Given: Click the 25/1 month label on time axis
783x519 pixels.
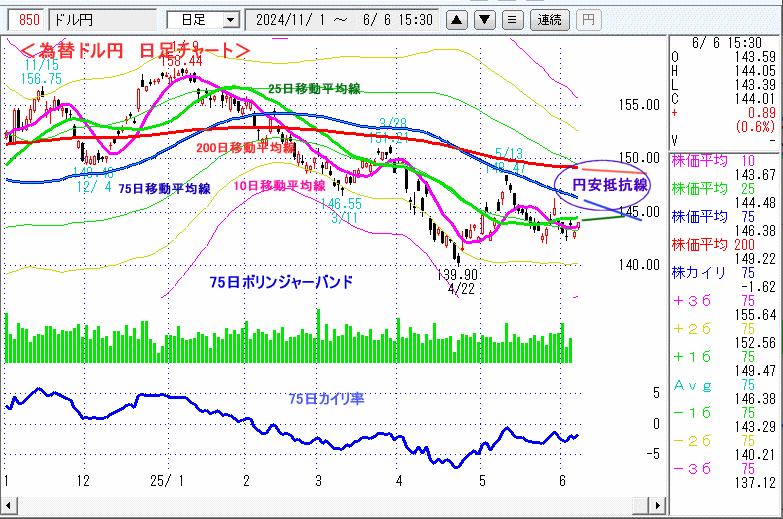Looking at the screenshot, I should (167, 481).
